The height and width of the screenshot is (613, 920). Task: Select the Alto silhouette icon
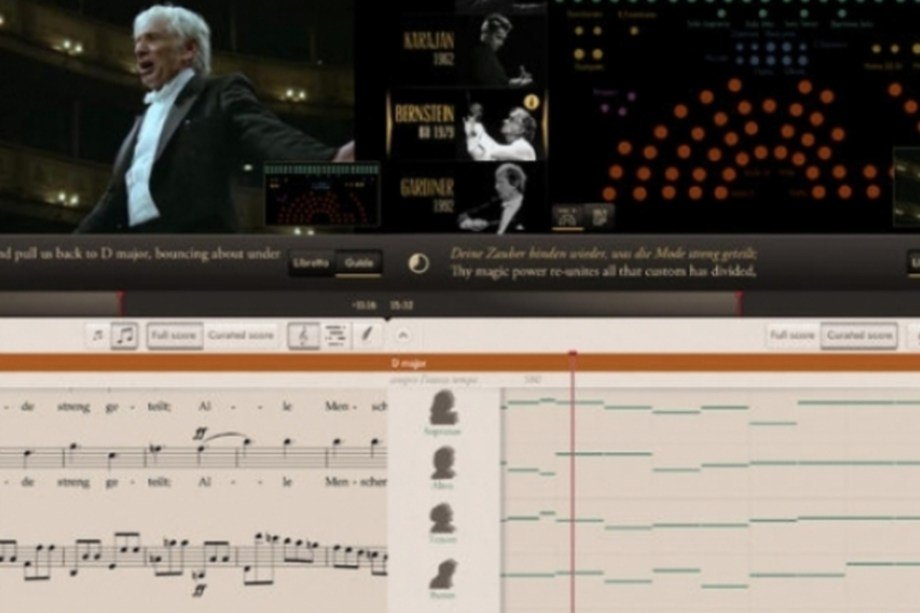(444, 463)
